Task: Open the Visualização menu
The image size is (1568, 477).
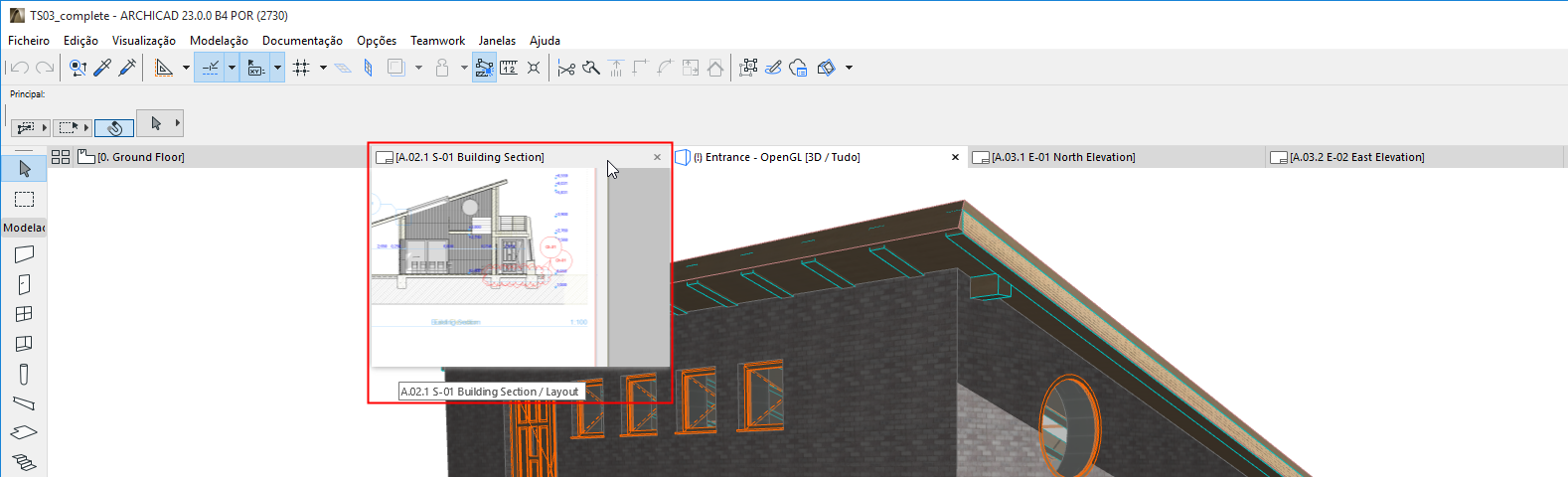Action: [144, 41]
